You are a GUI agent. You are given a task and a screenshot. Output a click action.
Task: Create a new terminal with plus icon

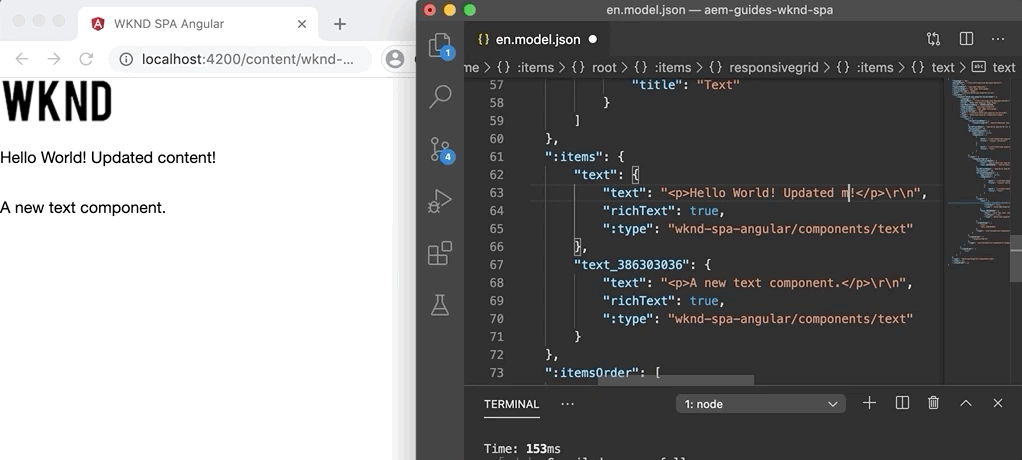tap(869, 403)
